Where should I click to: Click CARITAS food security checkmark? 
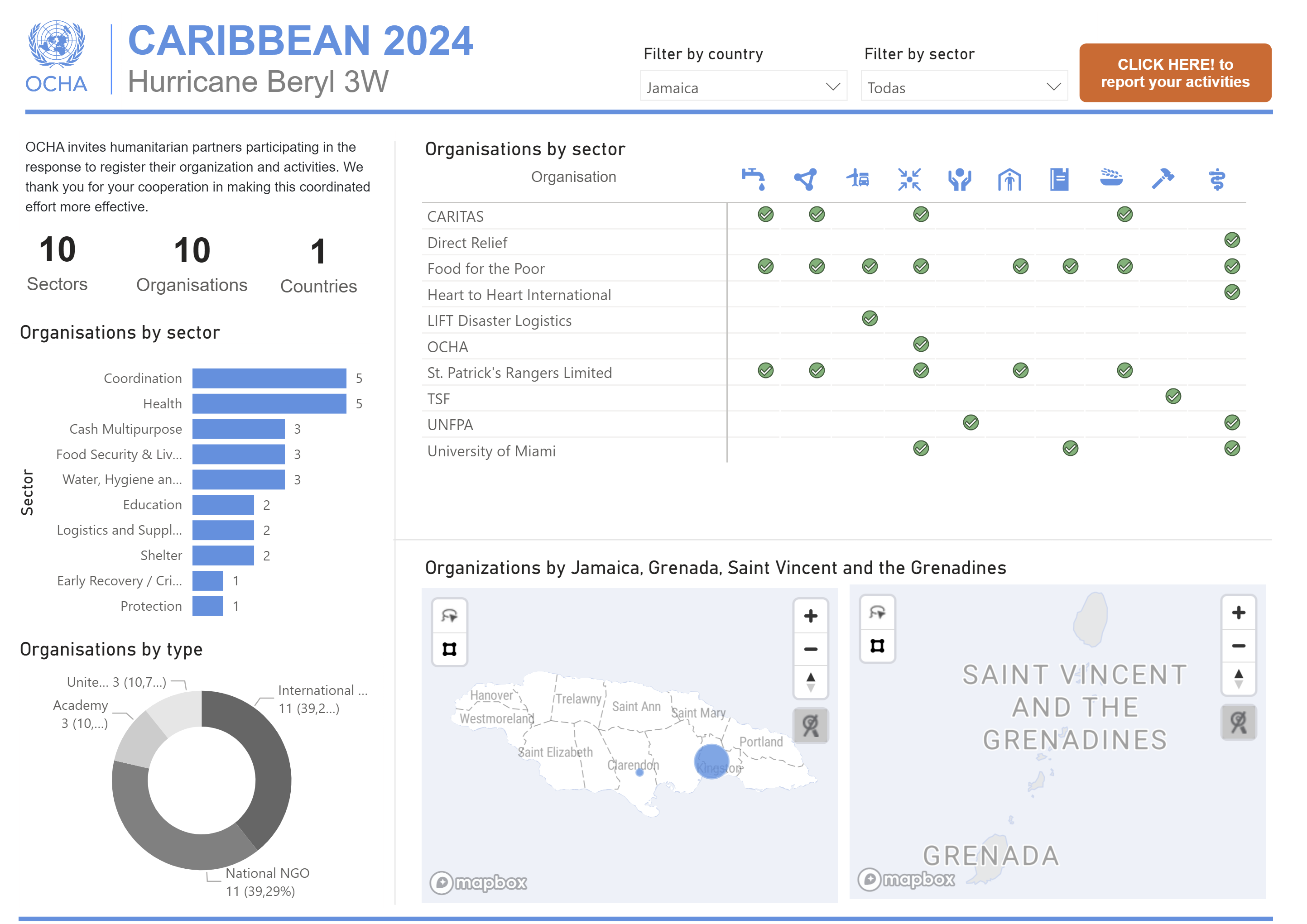(1124, 214)
